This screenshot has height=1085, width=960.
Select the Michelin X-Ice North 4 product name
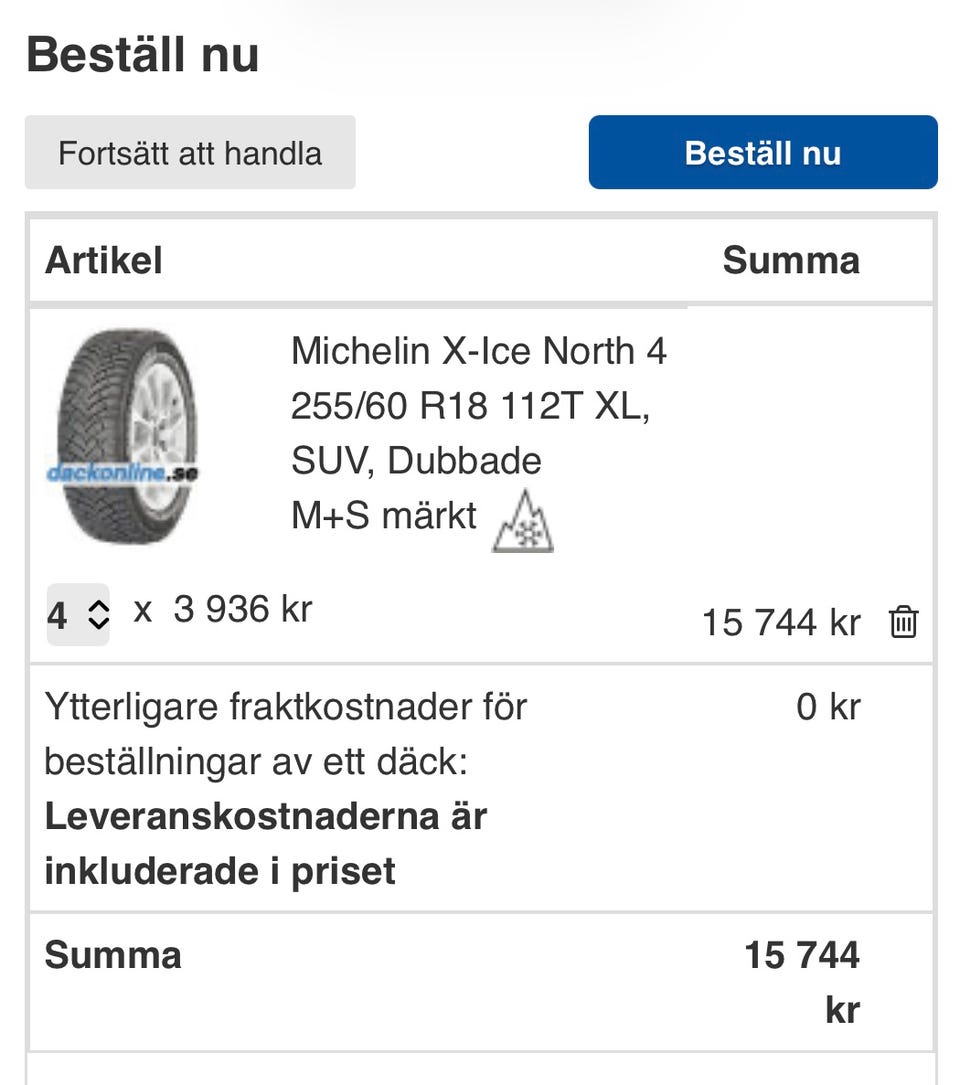point(478,351)
